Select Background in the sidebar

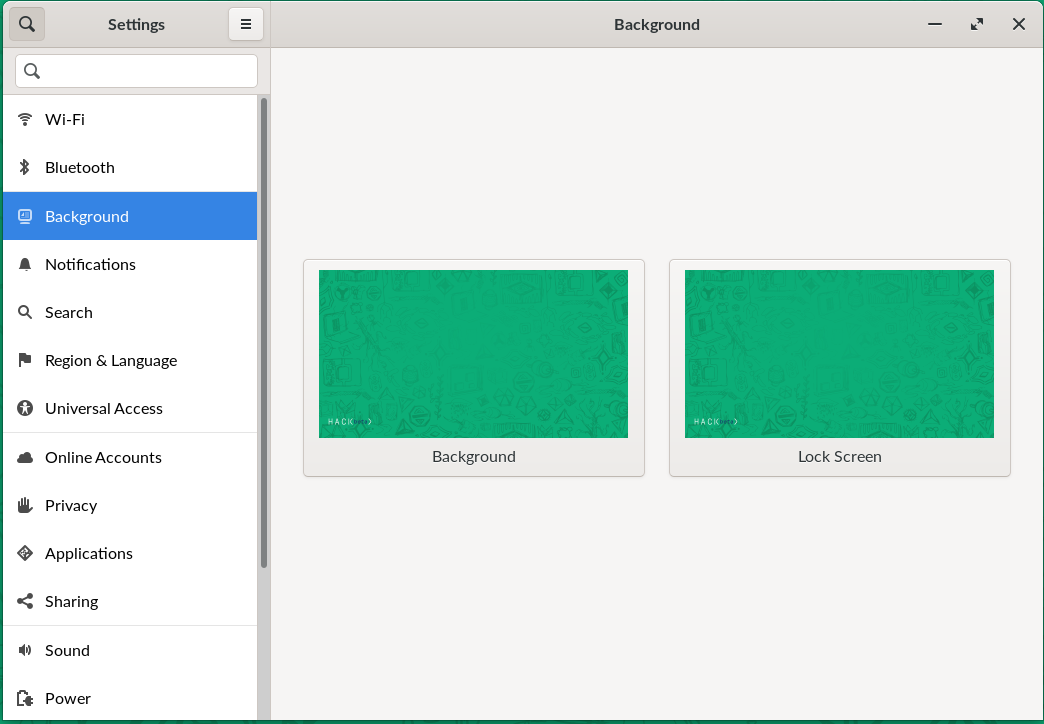[130, 216]
